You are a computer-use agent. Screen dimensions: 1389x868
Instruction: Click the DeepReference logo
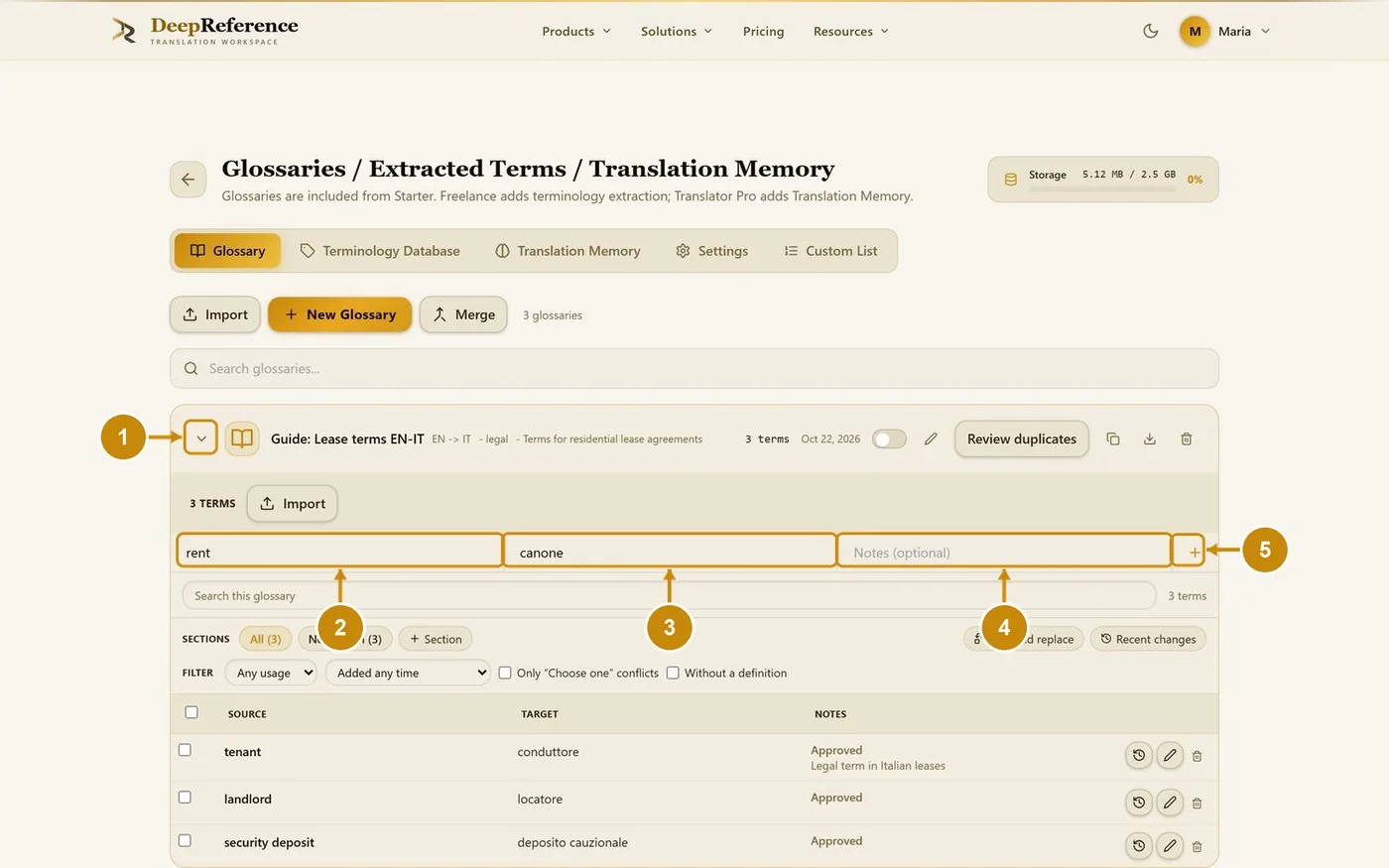(205, 31)
